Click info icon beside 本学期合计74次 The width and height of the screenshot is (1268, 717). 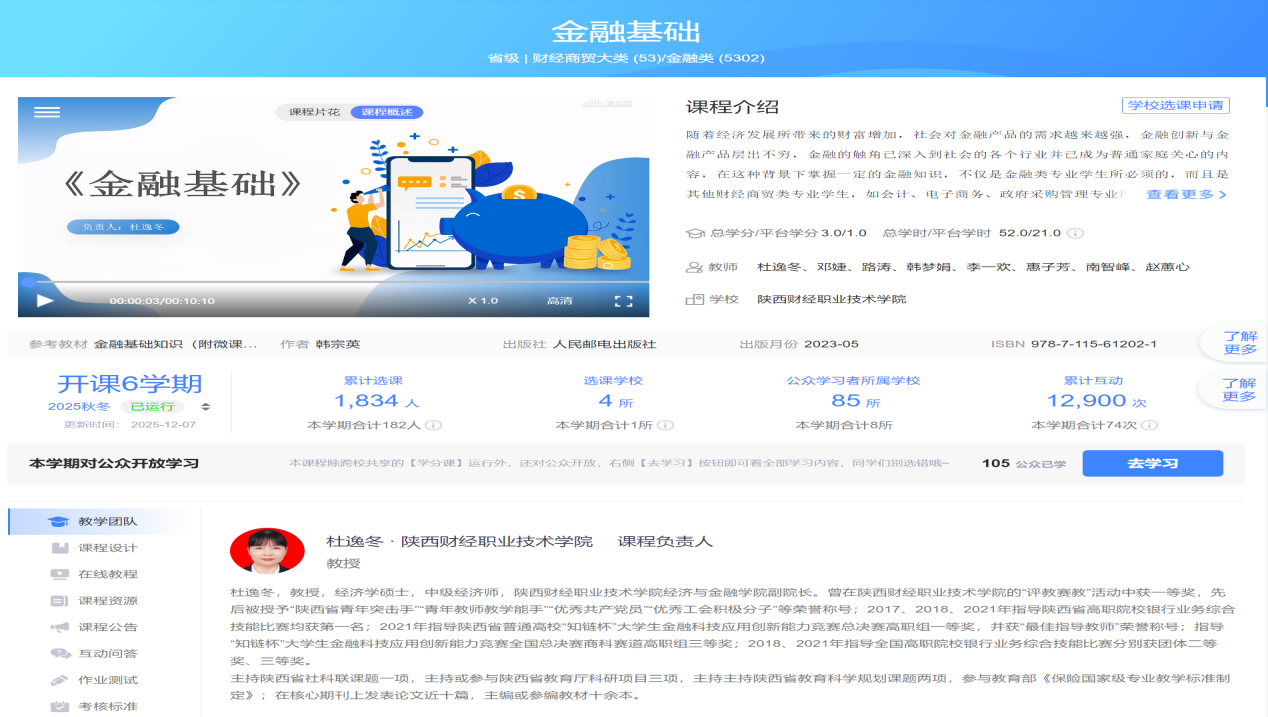(1149, 425)
